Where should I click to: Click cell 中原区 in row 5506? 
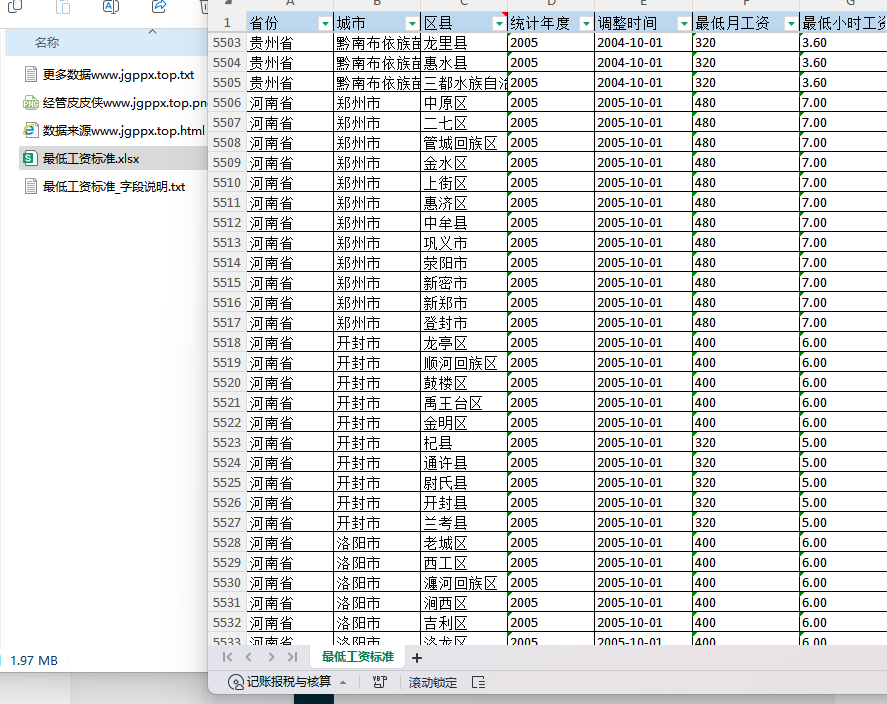(x=464, y=103)
